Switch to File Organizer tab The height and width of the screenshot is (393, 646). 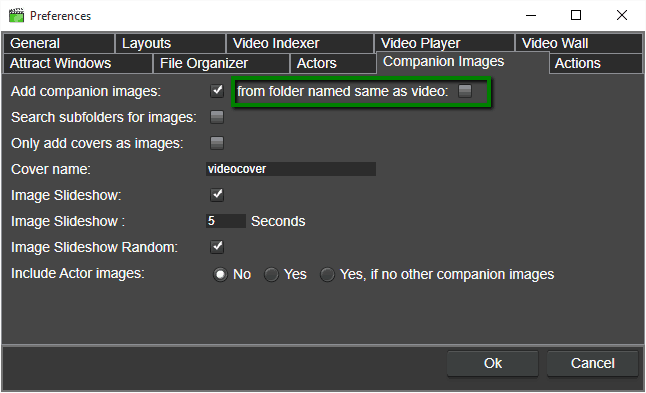click(x=222, y=63)
